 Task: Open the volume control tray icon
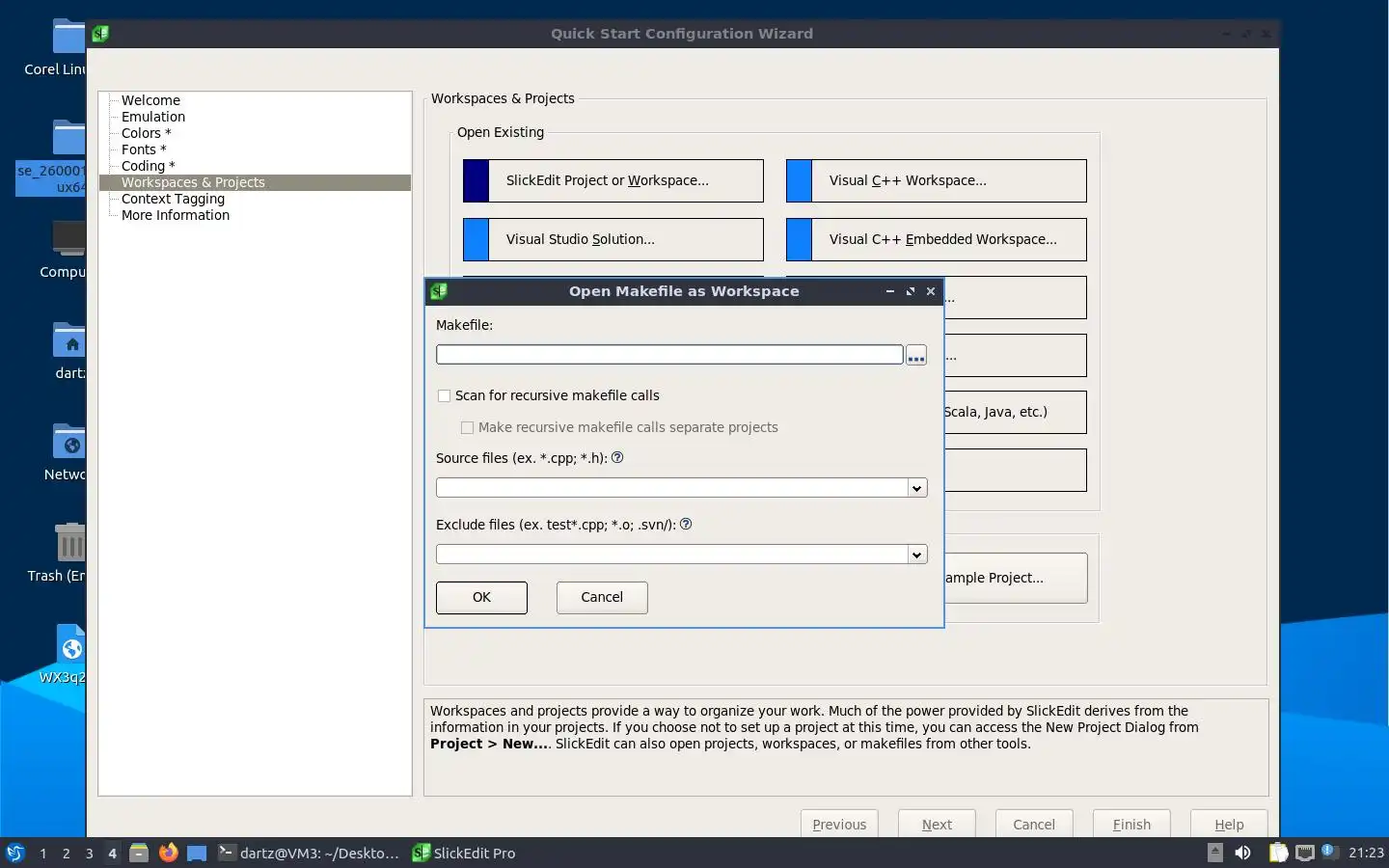1243,853
